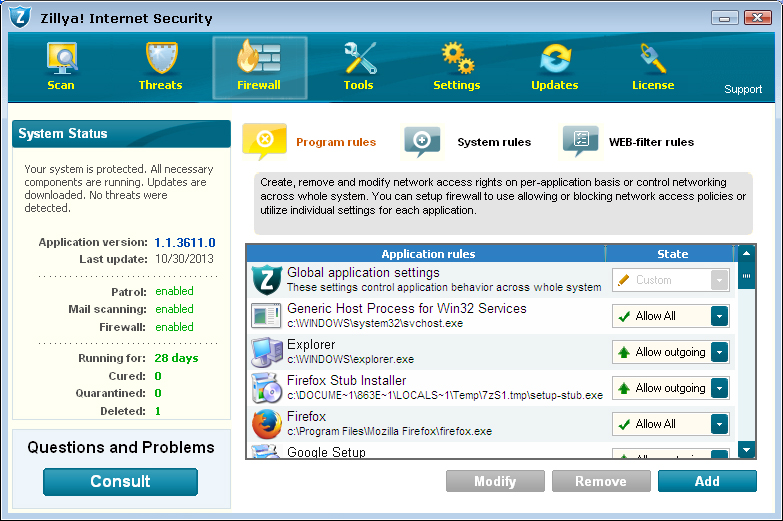This screenshot has height=521, width=783.
Task: Click the Program rules yellow bubble icon
Action: pos(265,141)
